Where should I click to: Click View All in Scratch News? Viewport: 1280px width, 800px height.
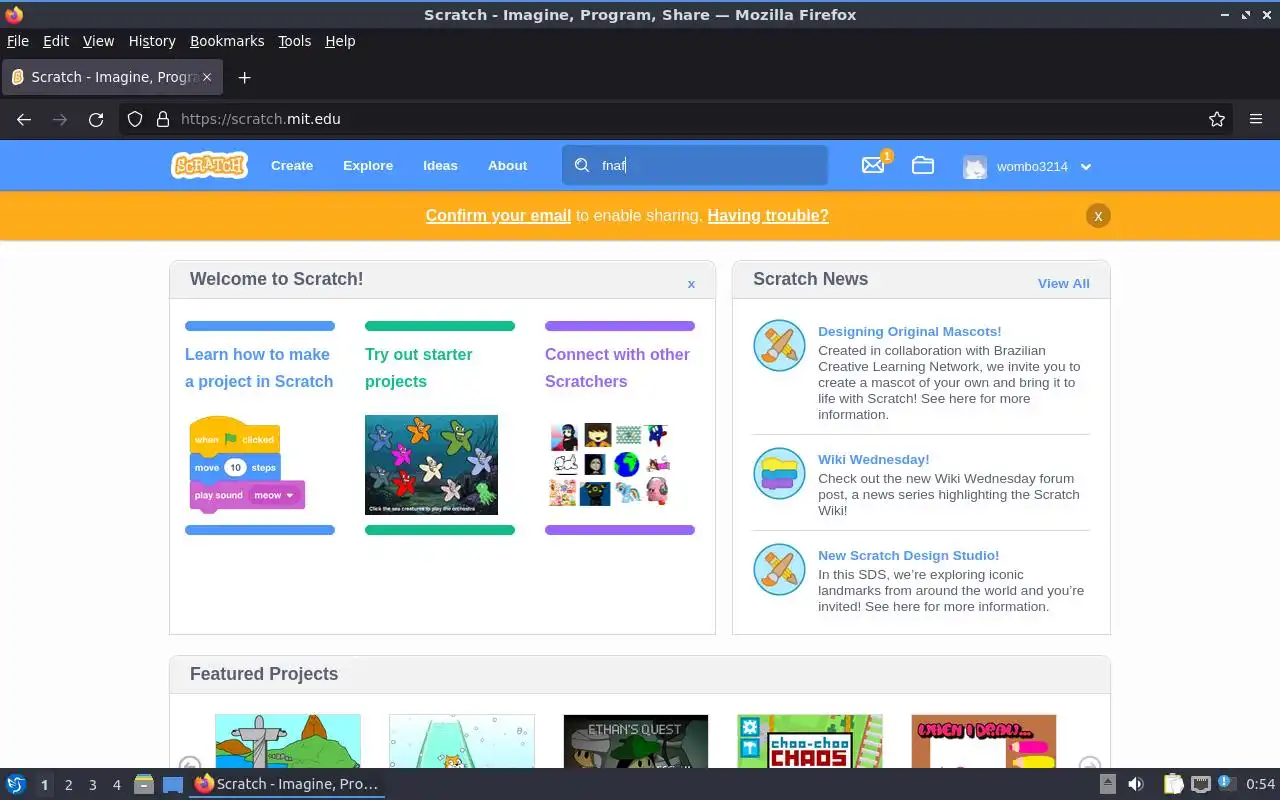(x=1064, y=283)
